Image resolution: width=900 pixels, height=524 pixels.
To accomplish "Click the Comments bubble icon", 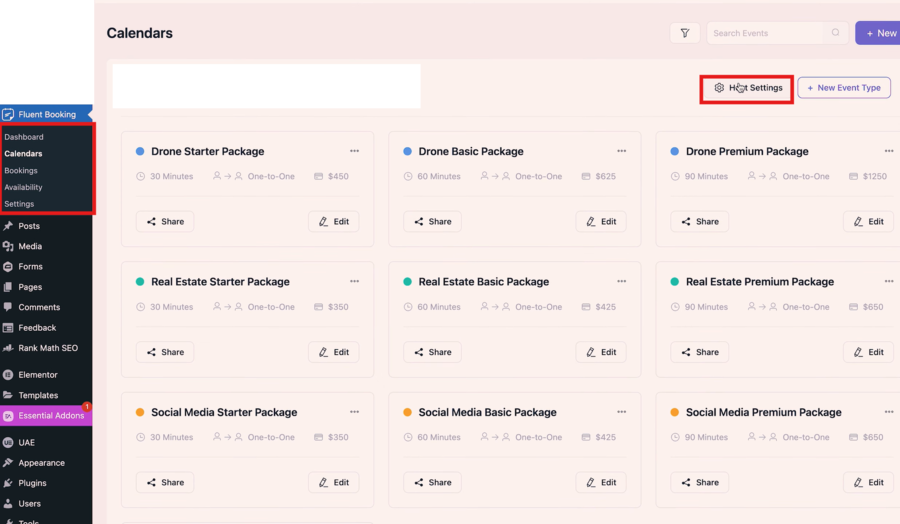I will 8,307.
